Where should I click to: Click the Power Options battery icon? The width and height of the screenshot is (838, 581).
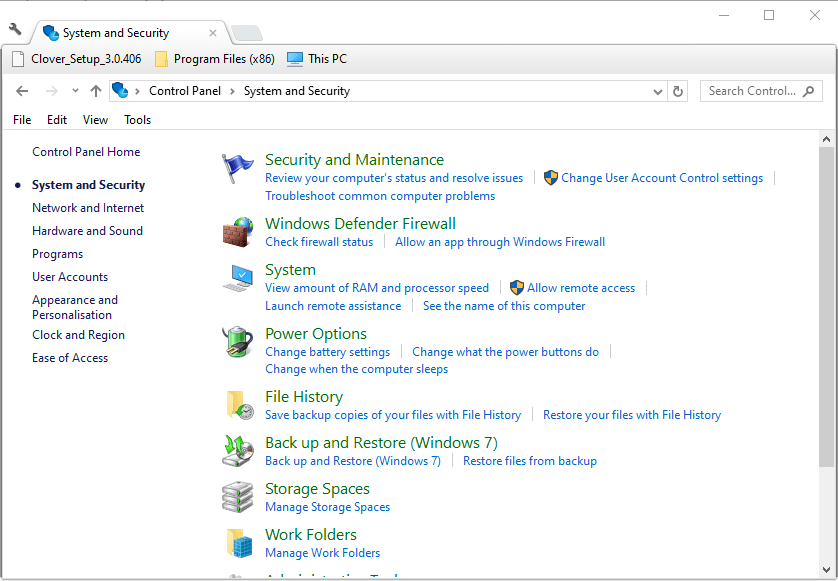click(237, 342)
